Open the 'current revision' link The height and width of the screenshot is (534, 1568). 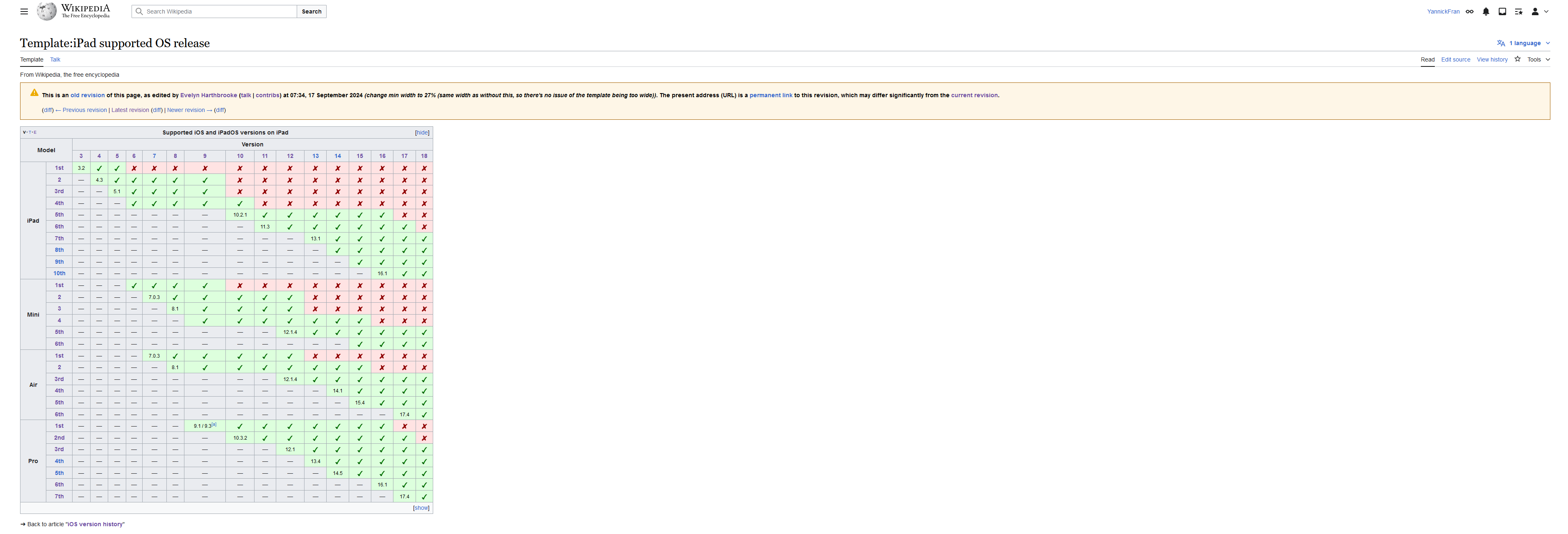tap(974, 96)
